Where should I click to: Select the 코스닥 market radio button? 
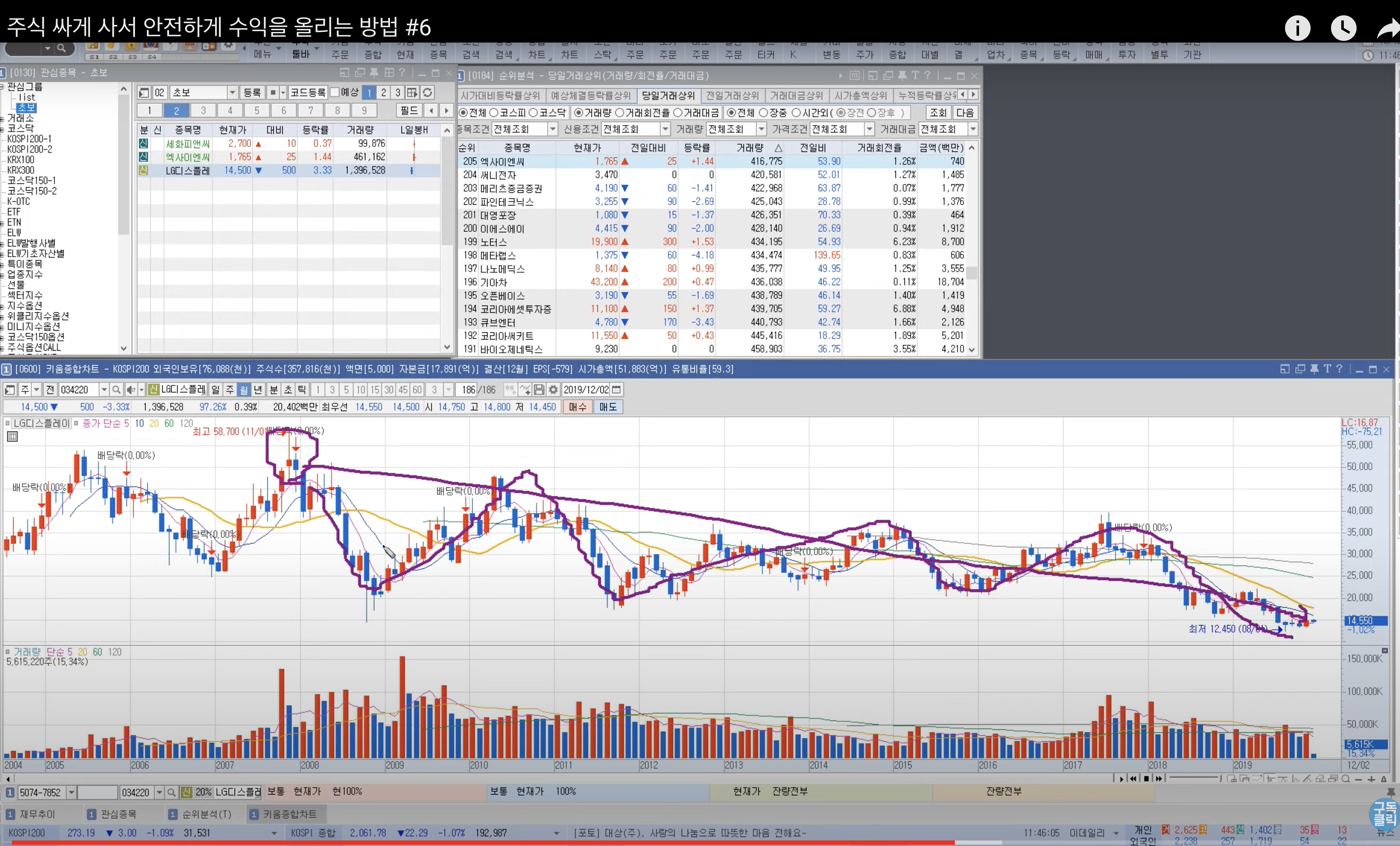click(x=534, y=112)
